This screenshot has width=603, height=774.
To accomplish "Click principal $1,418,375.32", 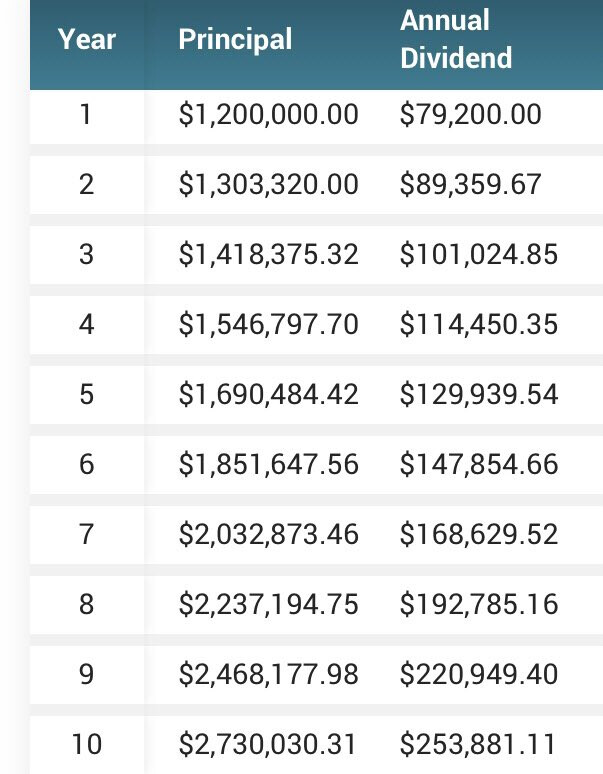I will coord(268,255).
